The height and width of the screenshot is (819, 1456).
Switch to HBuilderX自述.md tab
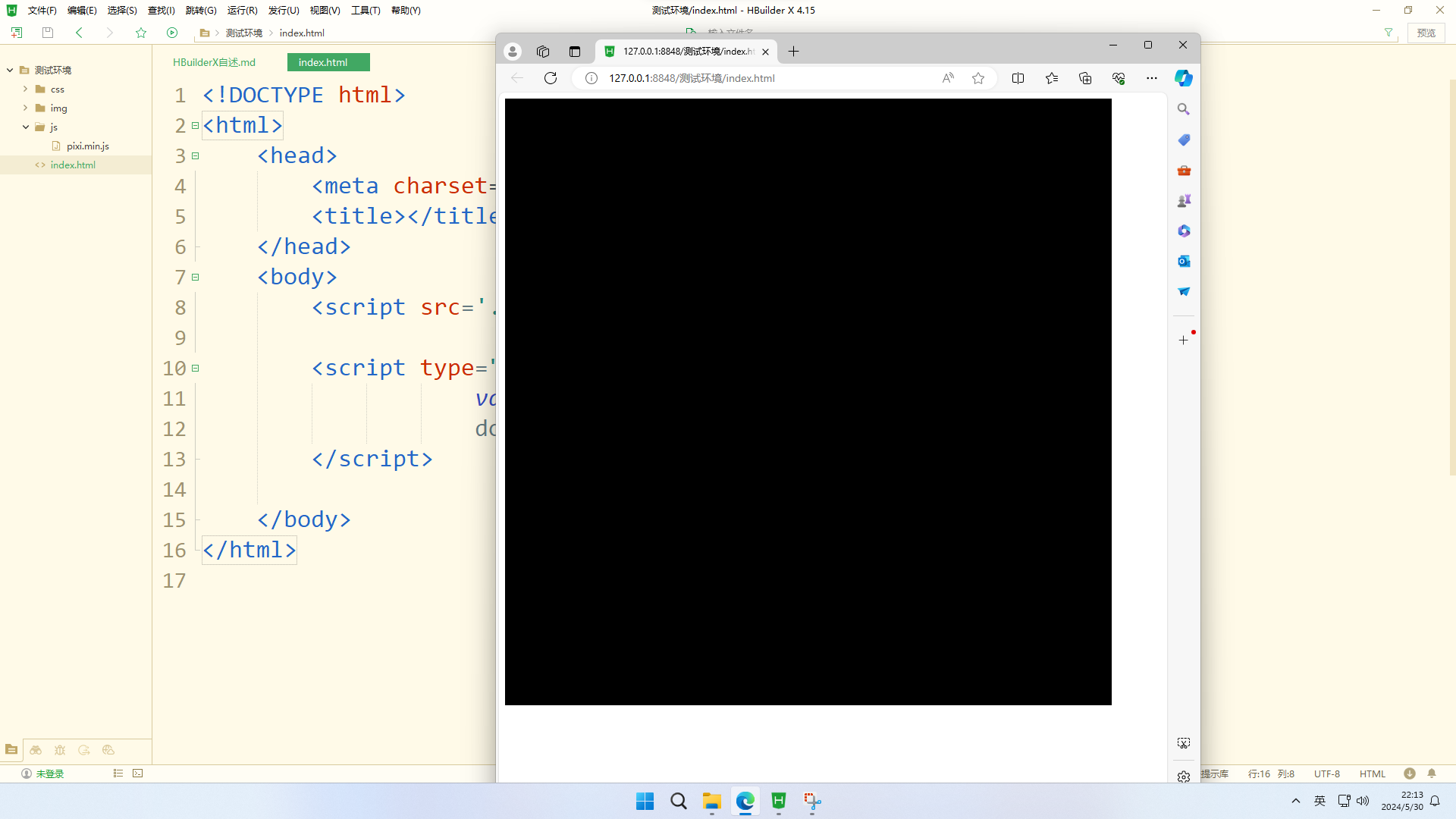214,62
